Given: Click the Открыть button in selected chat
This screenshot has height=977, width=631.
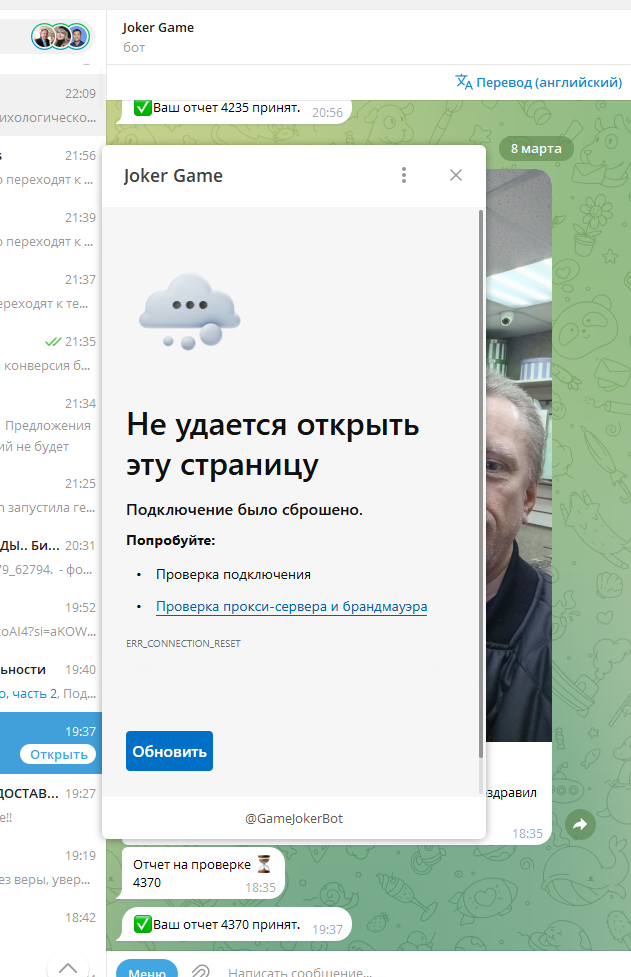Looking at the screenshot, I should tap(60, 754).
